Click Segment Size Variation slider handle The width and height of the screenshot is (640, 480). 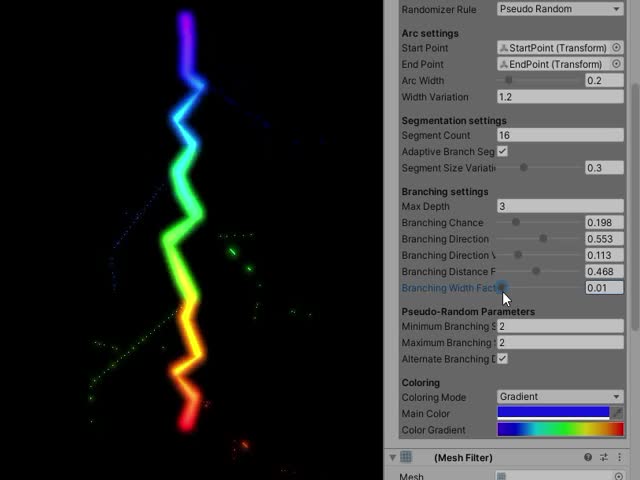click(x=524, y=168)
